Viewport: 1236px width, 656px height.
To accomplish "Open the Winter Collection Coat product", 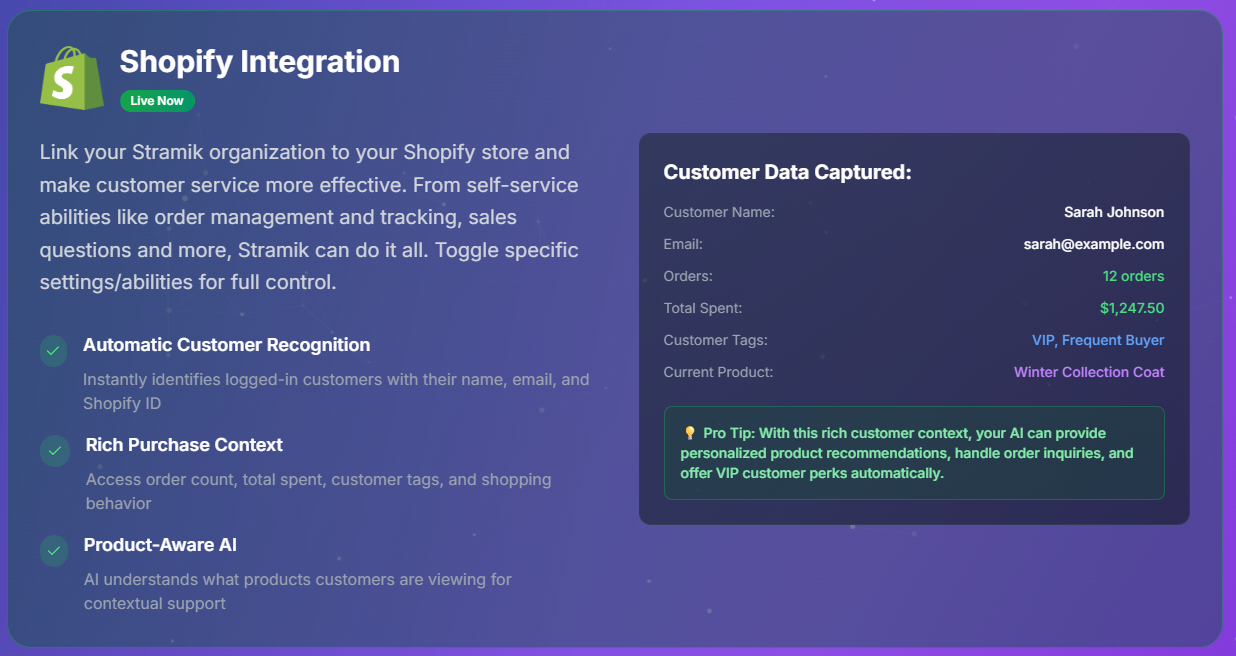I will click(x=1088, y=372).
